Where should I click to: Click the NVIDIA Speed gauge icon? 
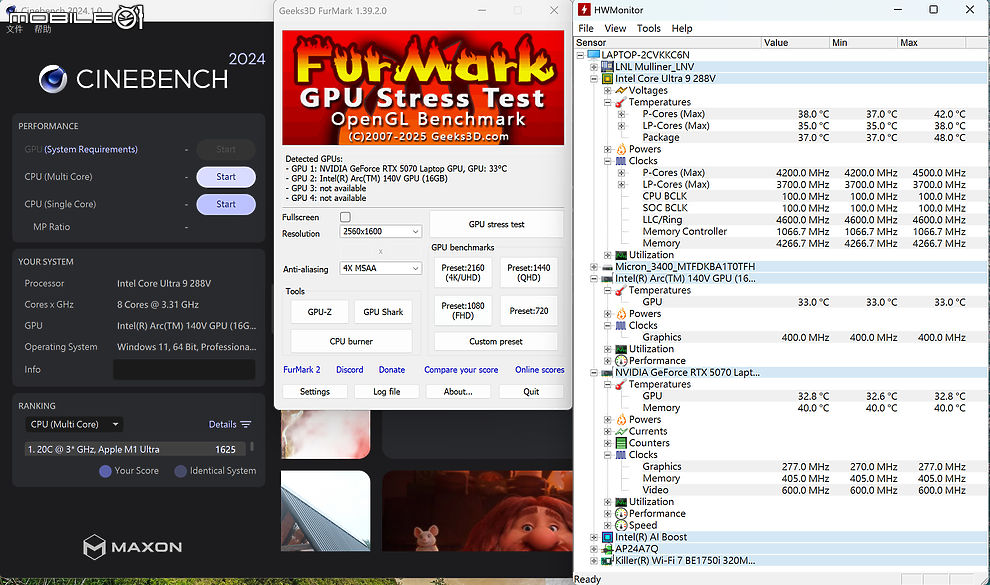621,525
